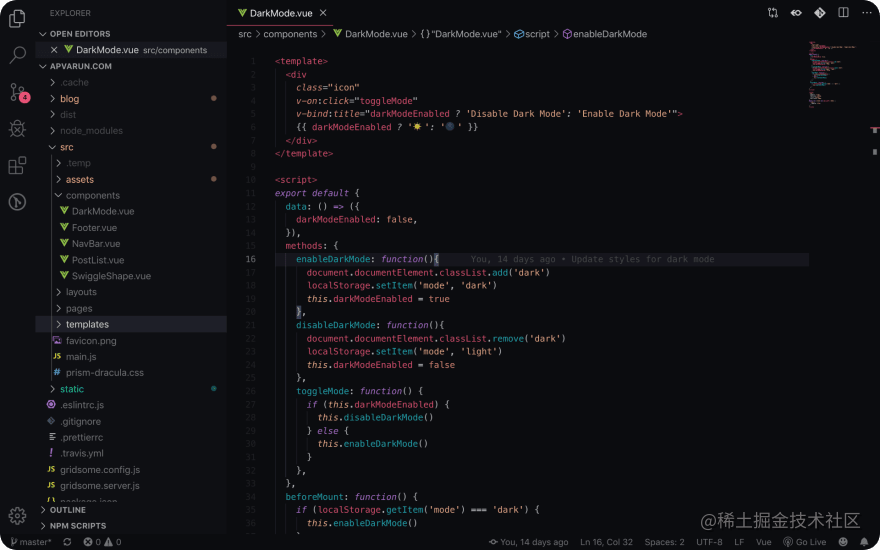Screen dimensions: 880x550
Task: Click the master branch in status bar
Action: (31, 542)
